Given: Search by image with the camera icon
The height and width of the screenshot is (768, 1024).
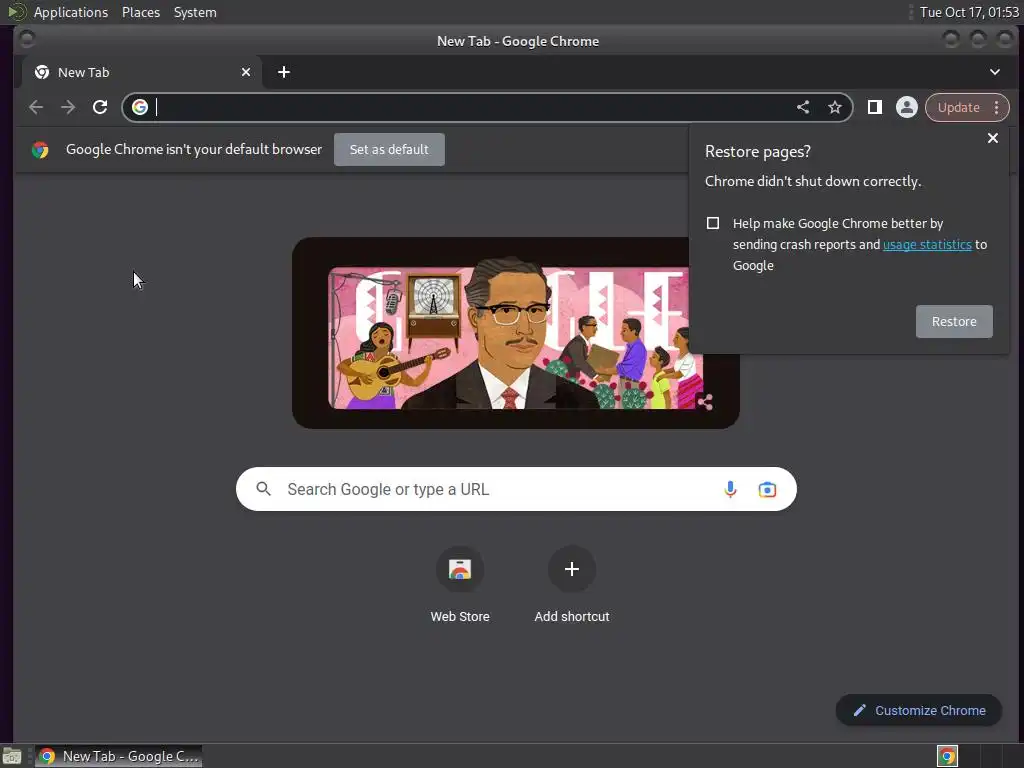Looking at the screenshot, I should pos(767,489).
